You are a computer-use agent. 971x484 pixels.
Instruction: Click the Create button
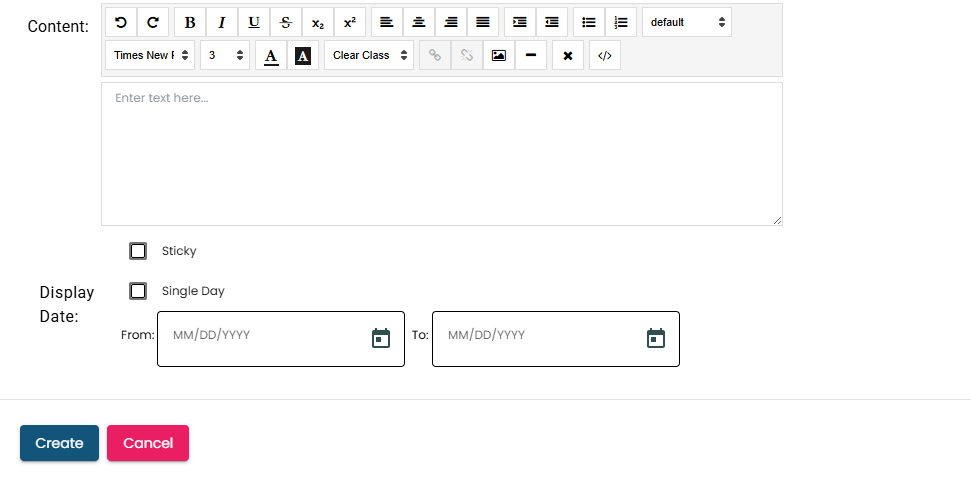(x=59, y=443)
